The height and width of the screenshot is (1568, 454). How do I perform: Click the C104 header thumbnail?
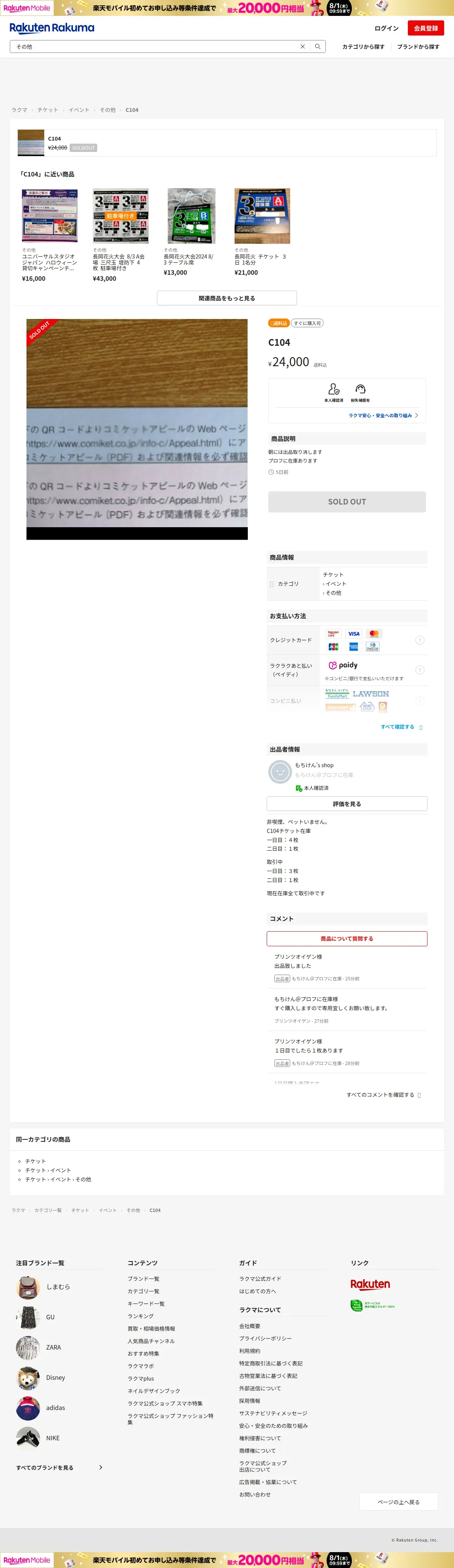point(31,143)
